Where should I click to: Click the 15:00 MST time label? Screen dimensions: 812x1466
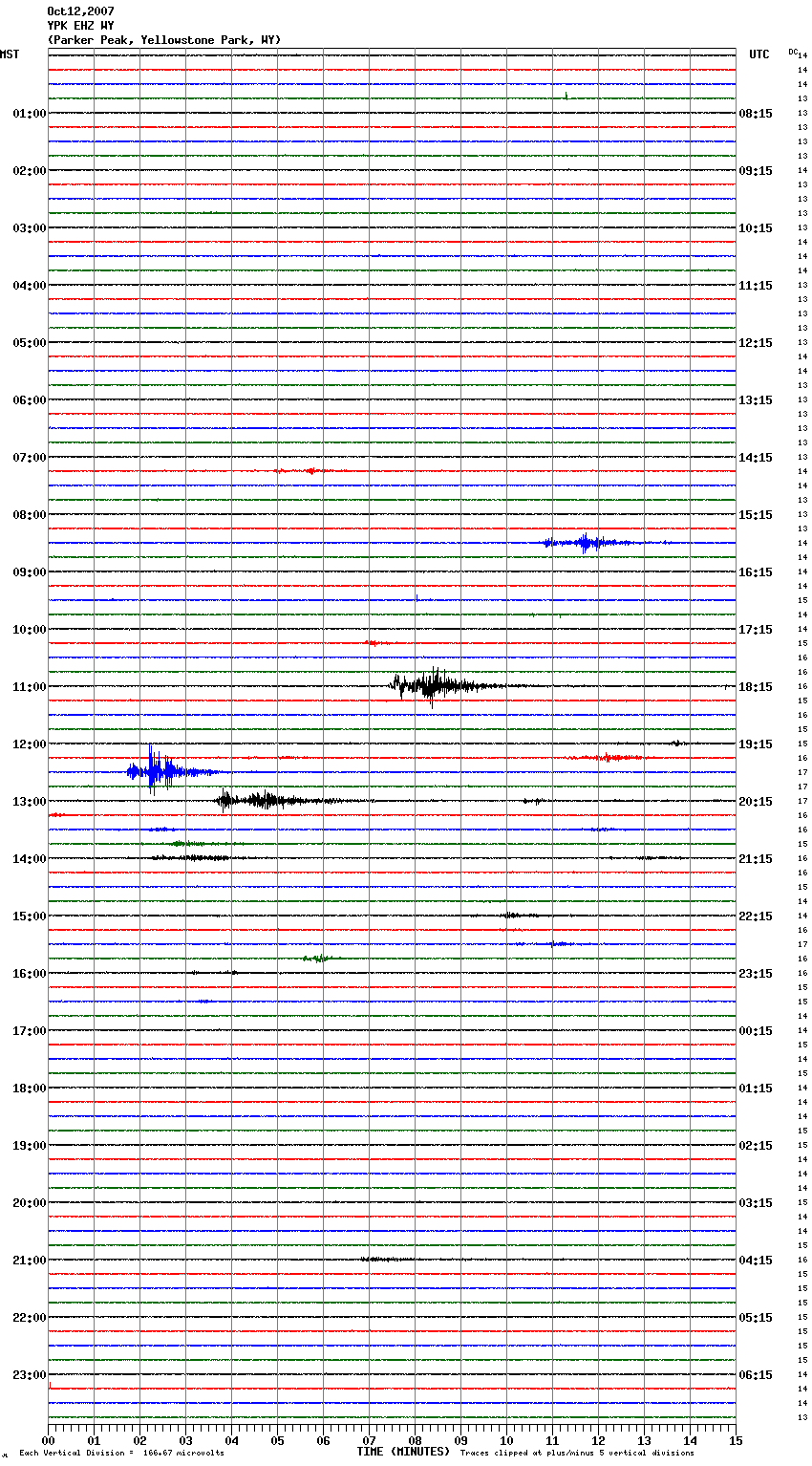[x=29, y=916]
